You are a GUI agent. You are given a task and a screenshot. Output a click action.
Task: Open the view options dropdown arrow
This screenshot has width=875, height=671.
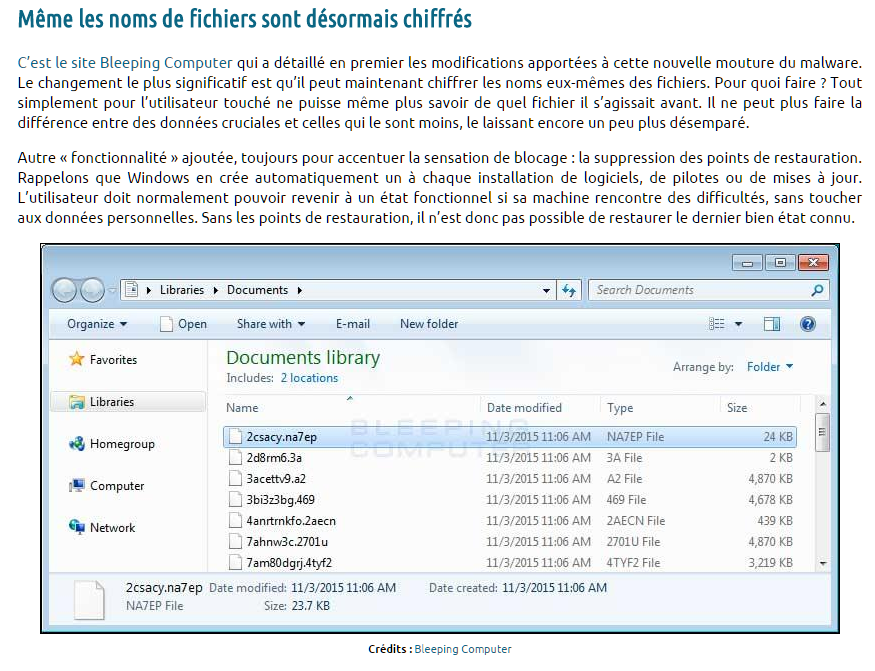point(738,324)
